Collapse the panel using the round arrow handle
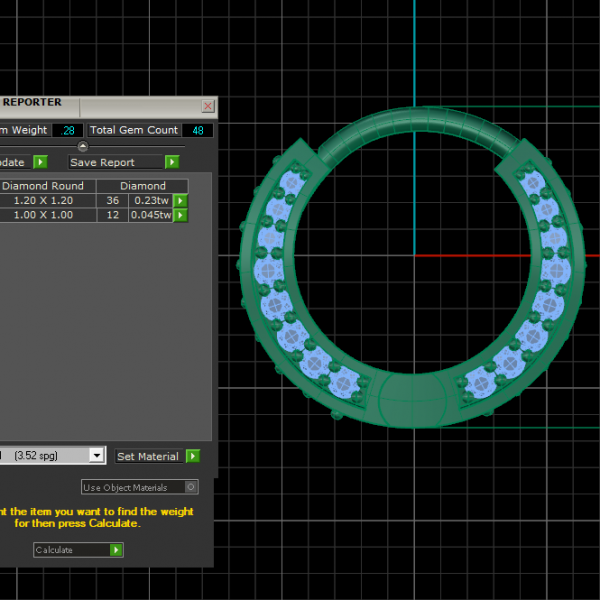600x600 pixels. (x=83, y=146)
